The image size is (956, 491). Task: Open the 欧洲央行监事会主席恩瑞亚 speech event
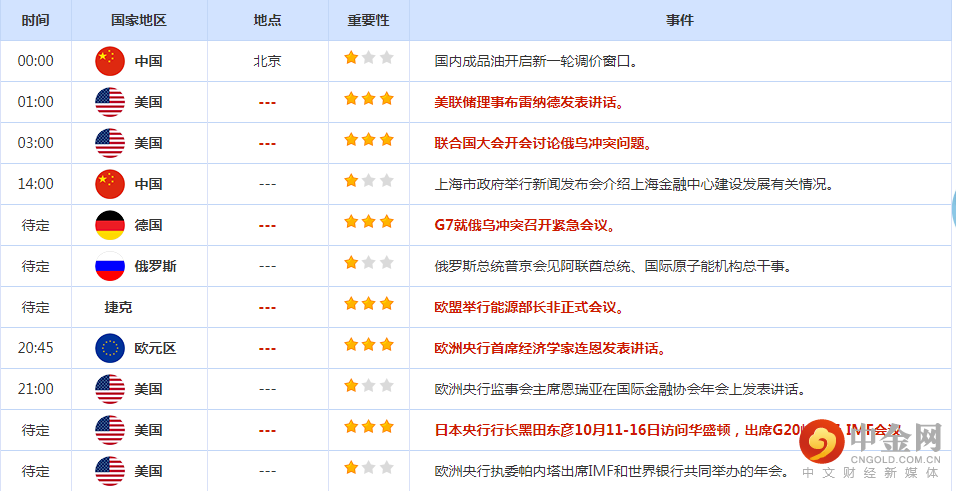coord(620,389)
